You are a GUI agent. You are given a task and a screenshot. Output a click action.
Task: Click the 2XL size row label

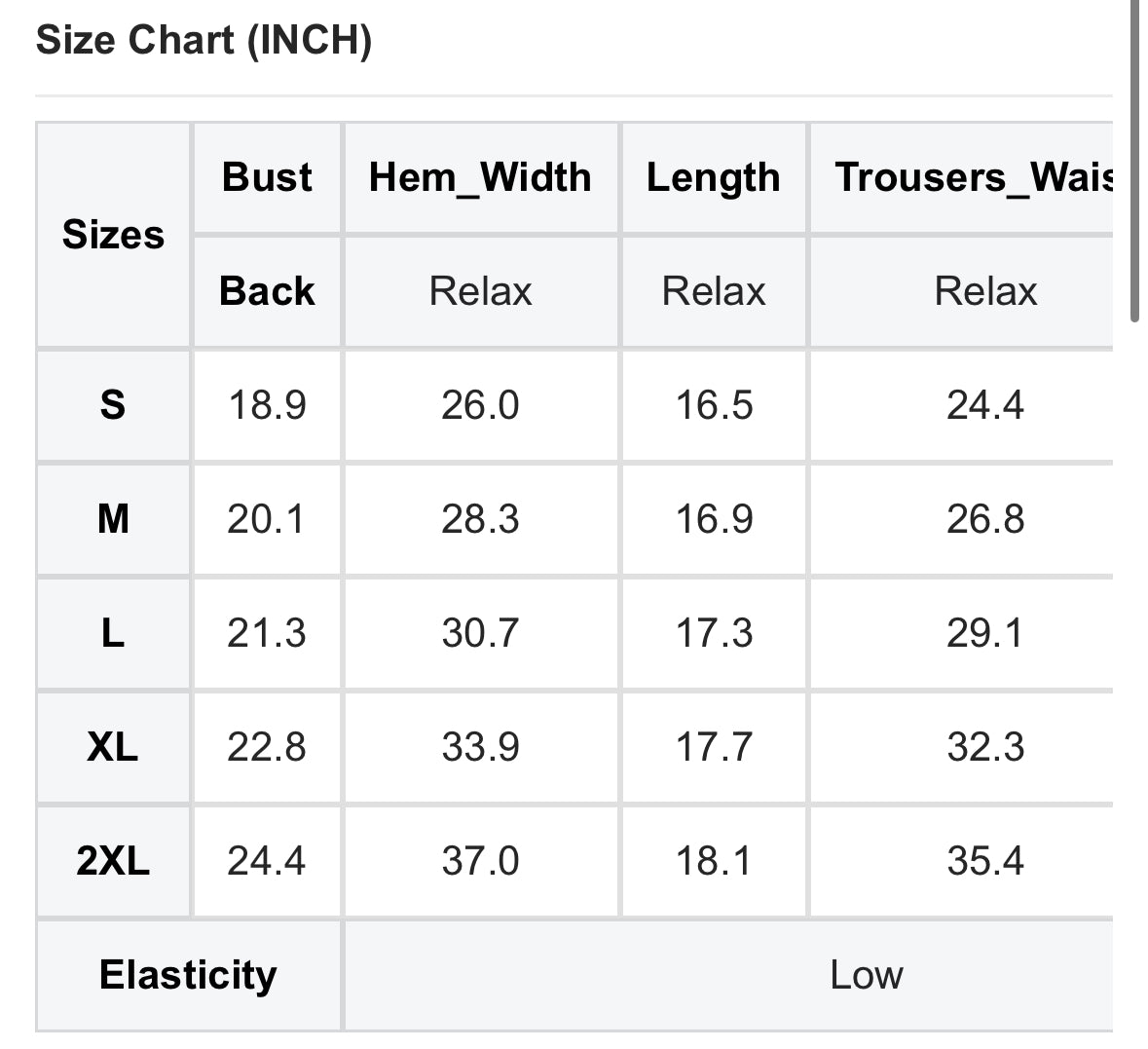[x=113, y=861]
